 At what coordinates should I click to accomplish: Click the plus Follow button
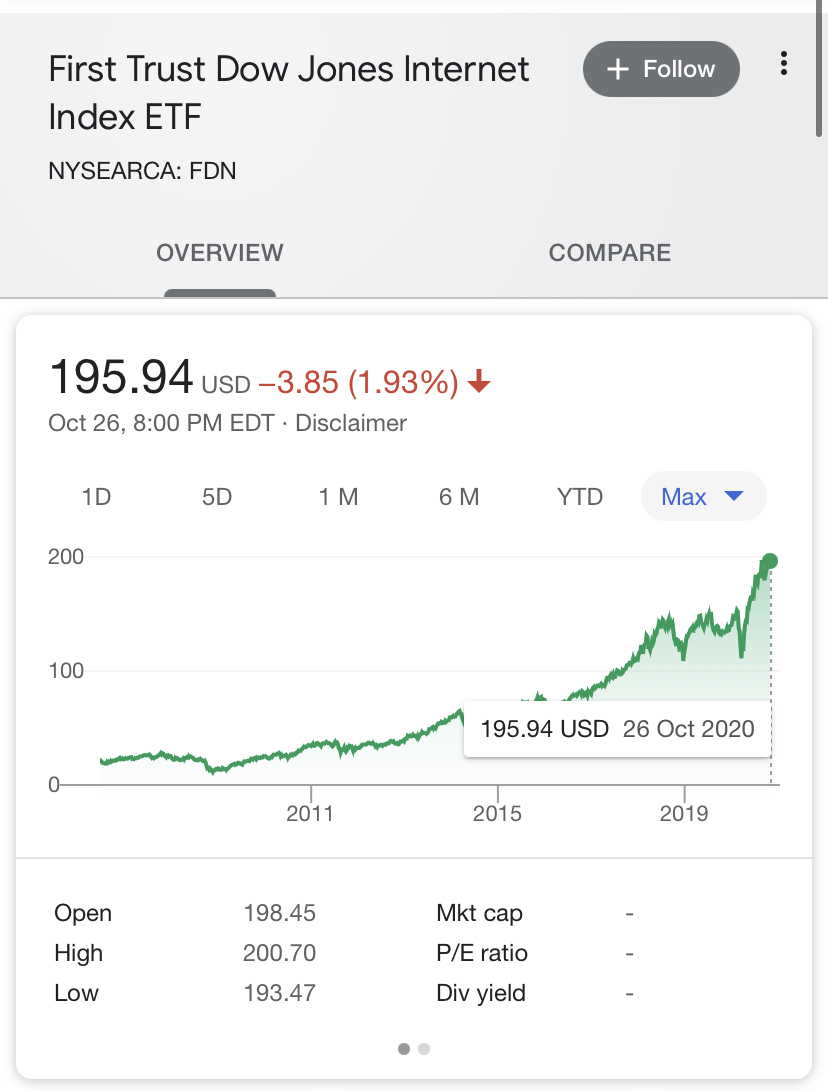coord(661,69)
